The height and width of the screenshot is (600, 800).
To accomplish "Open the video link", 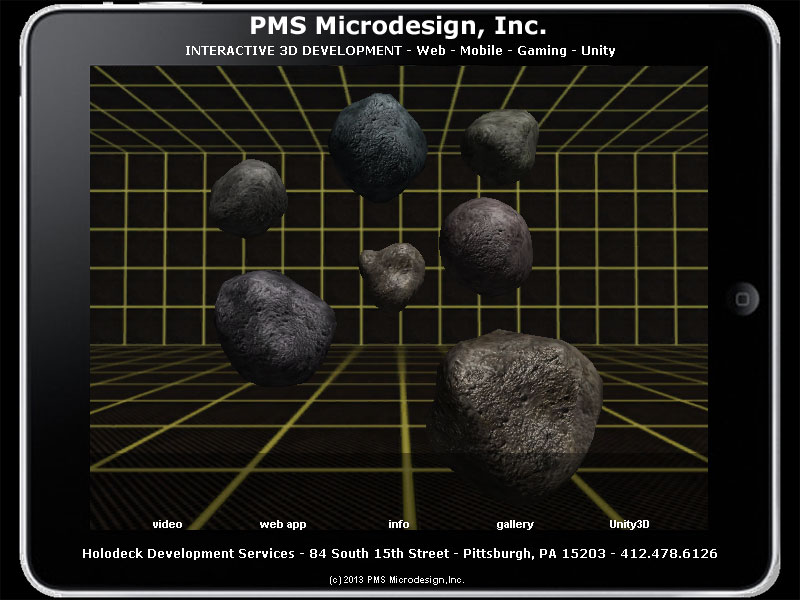I will (x=167, y=524).
